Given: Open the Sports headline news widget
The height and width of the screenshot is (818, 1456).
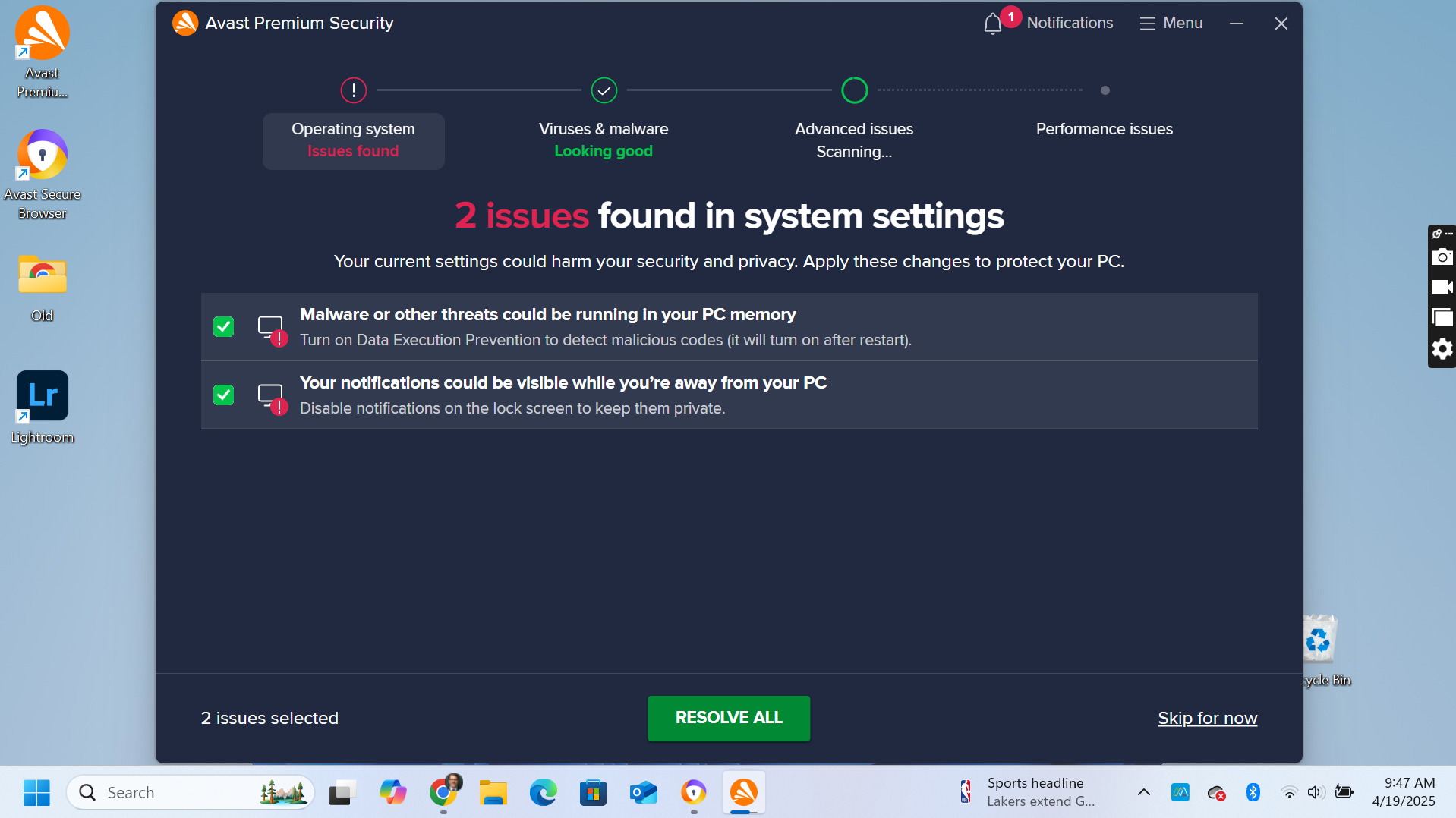Looking at the screenshot, I should click(x=1029, y=792).
